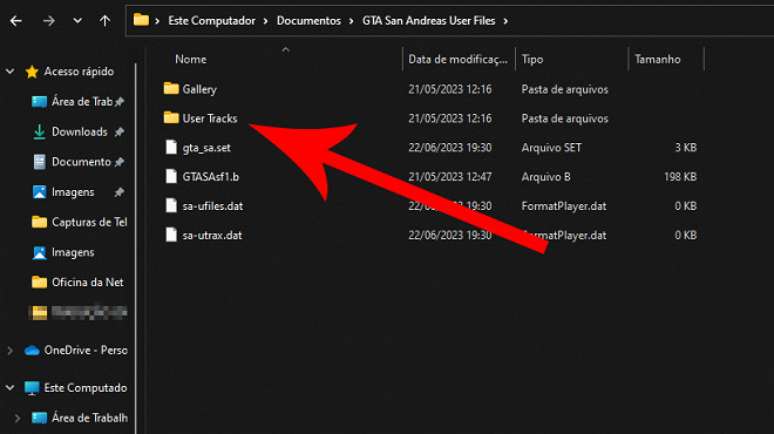The height and width of the screenshot is (434, 774).
Task: Sort files by Tamanho column
Action: pos(657,60)
